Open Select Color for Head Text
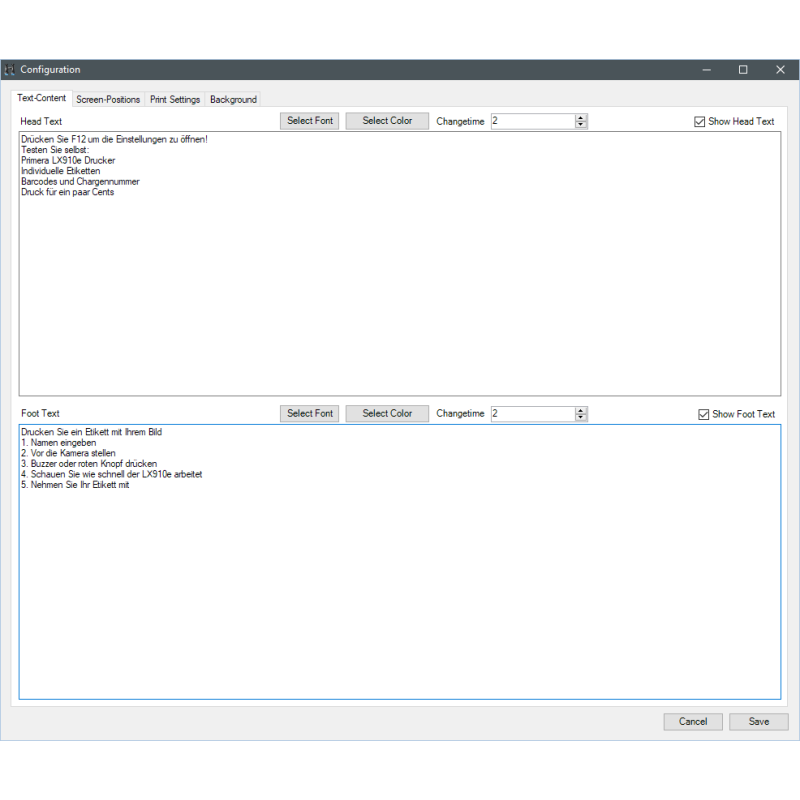Viewport: 800px width, 800px height. coord(387,121)
